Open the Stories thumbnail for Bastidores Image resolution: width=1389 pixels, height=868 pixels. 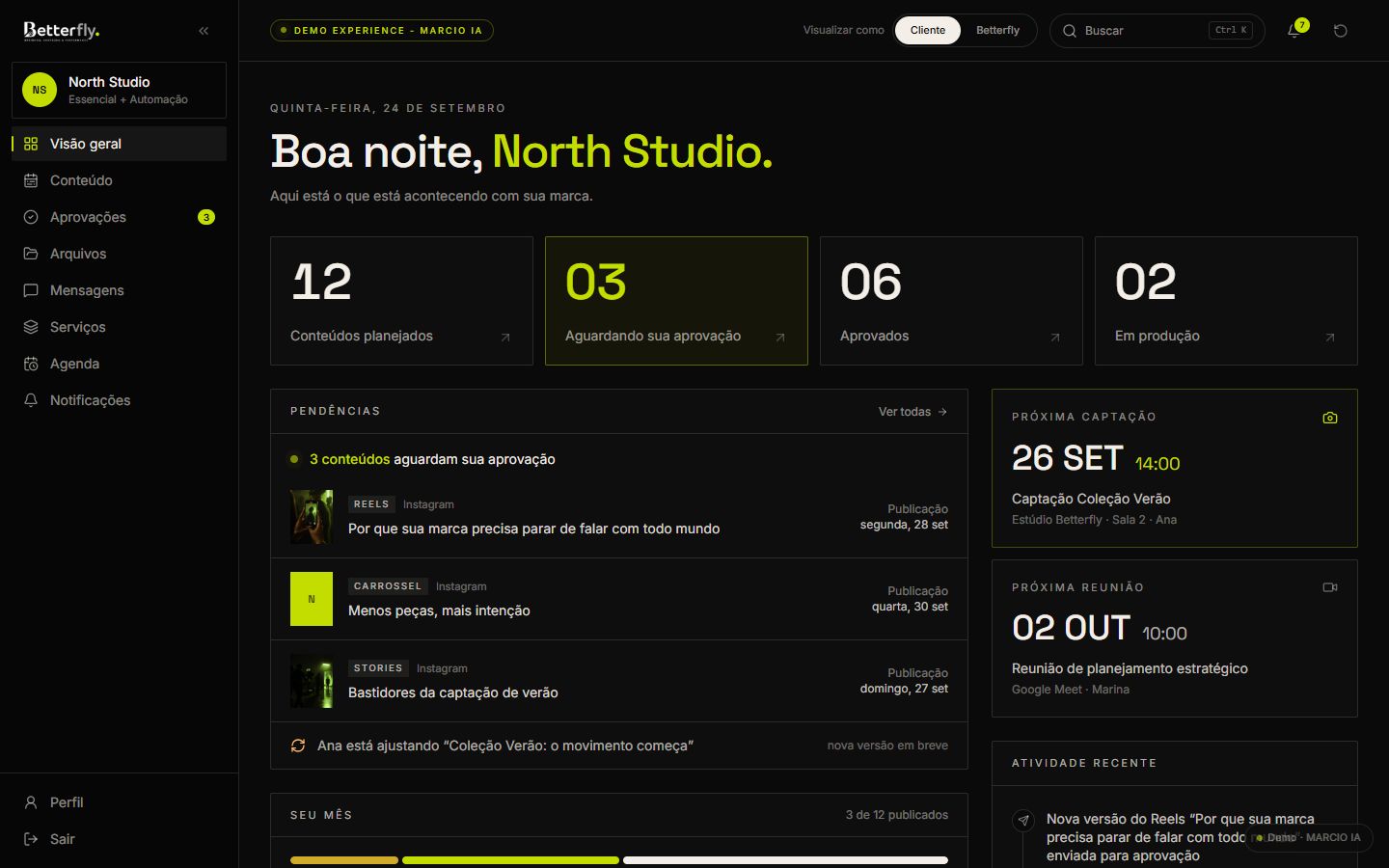[312, 681]
